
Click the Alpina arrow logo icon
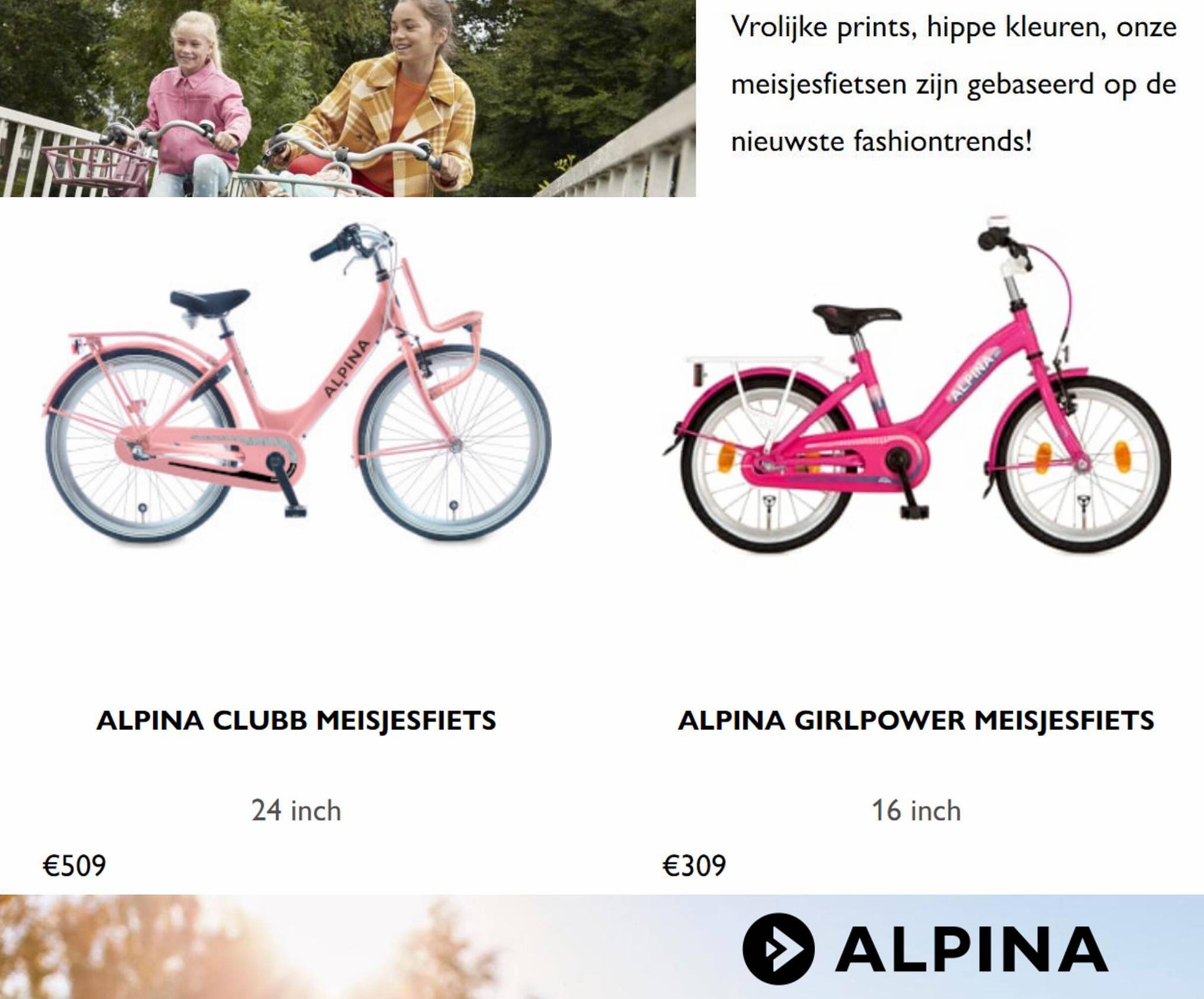pos(778,949)
